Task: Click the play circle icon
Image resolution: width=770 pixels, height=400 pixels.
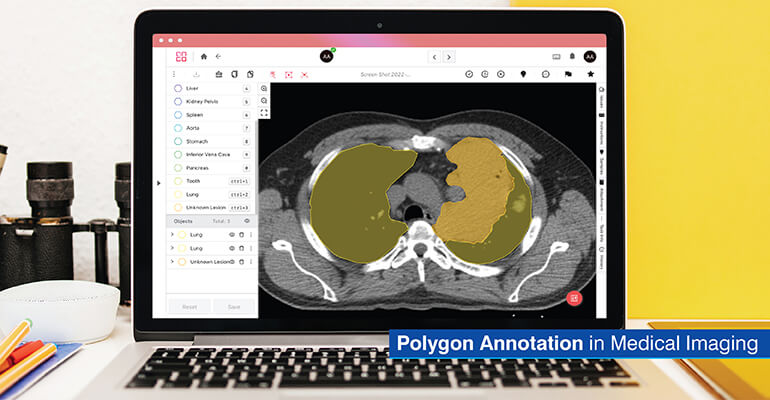Action: (x=501, y=74)
